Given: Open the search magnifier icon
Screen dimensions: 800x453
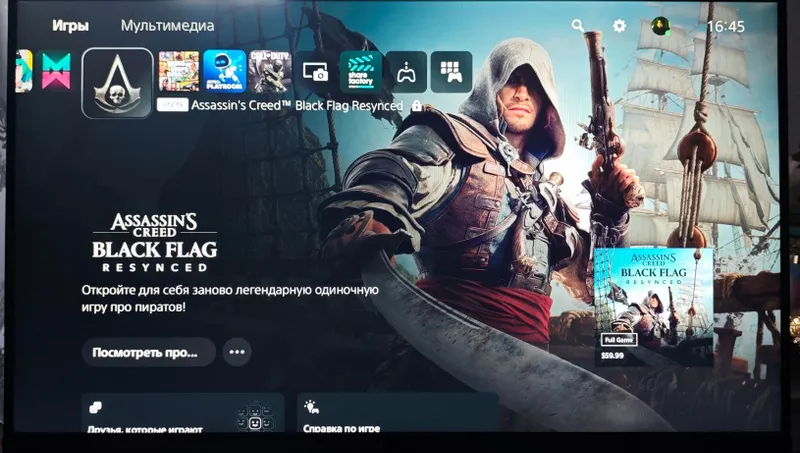Looking at the screenshot, I should coord(578,25).
